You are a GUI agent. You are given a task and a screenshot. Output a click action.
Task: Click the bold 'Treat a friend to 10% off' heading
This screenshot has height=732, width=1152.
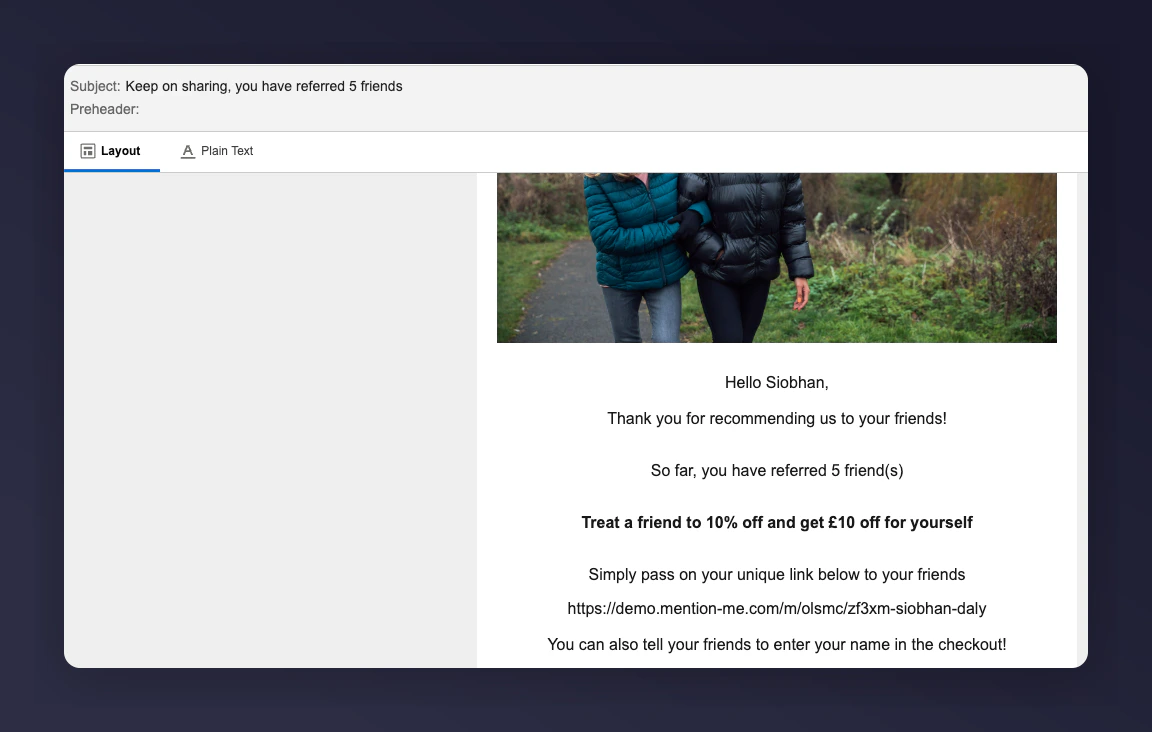click(777, 523)
